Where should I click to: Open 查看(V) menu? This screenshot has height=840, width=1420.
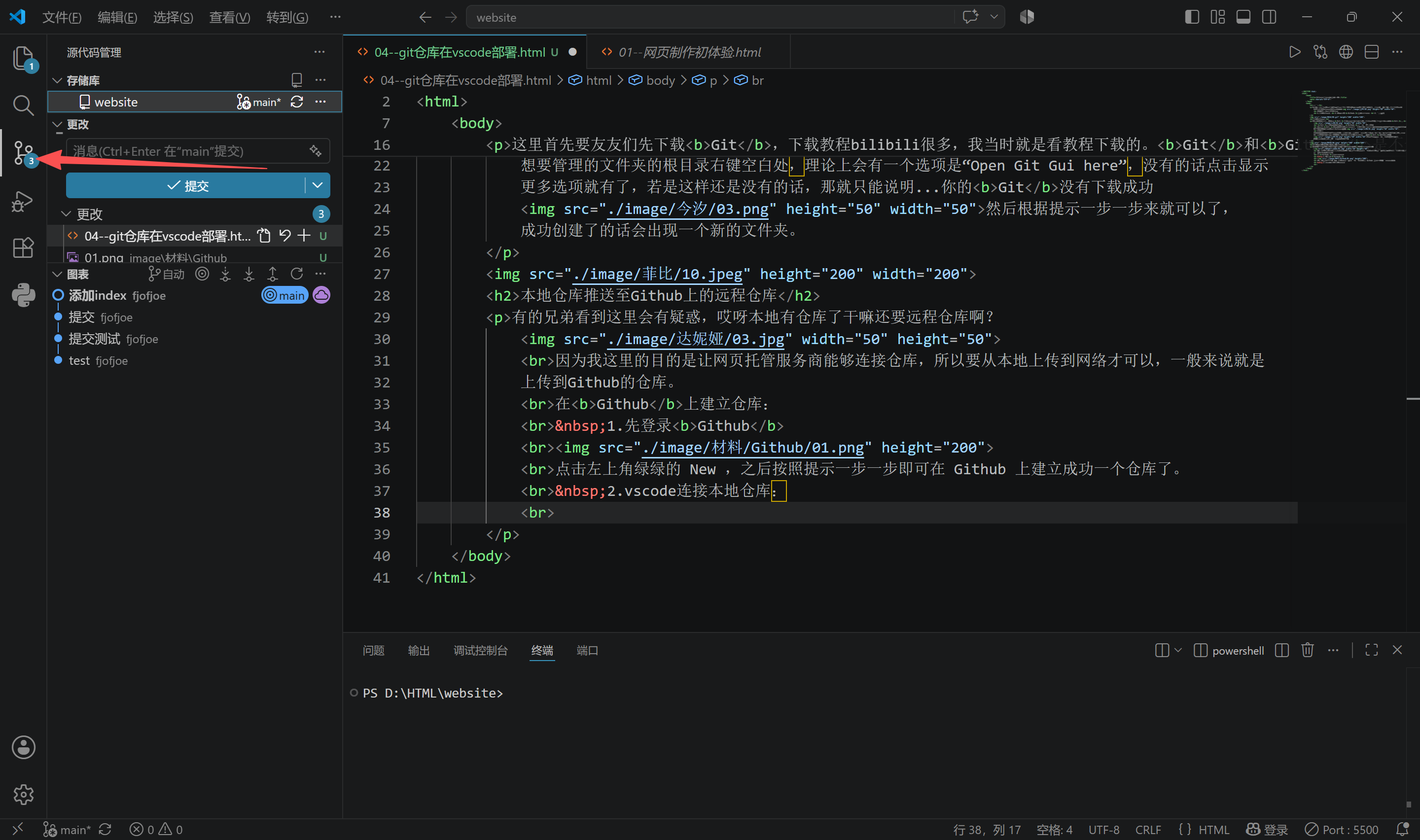(x=230, y=18)
